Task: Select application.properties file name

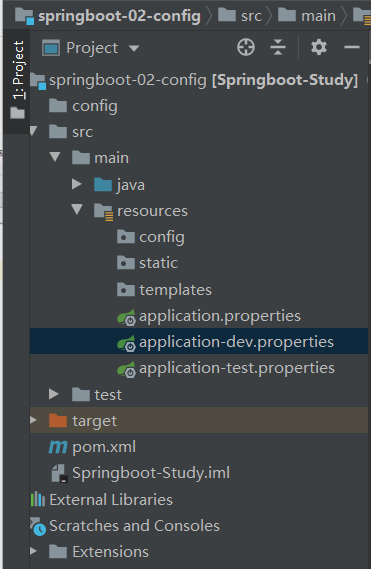Action: click(220, 316)
